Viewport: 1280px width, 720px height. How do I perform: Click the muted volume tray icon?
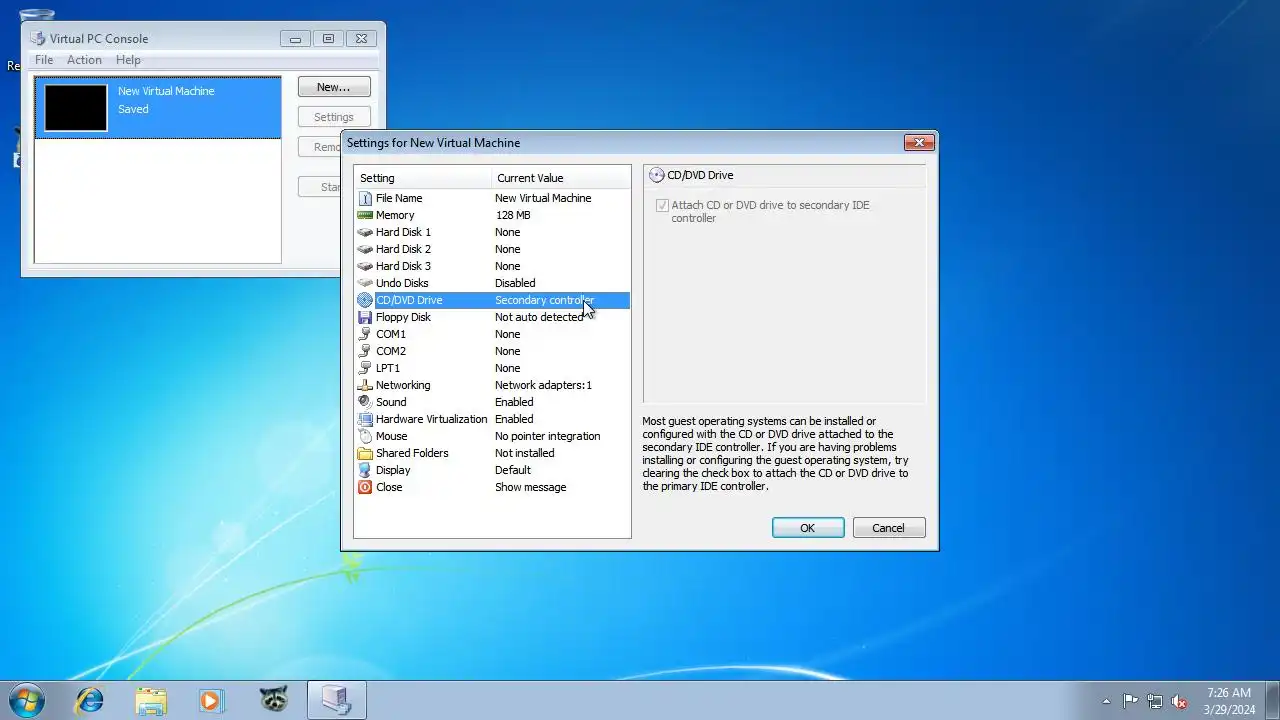pyautogui.click(x=1180, y=701)
